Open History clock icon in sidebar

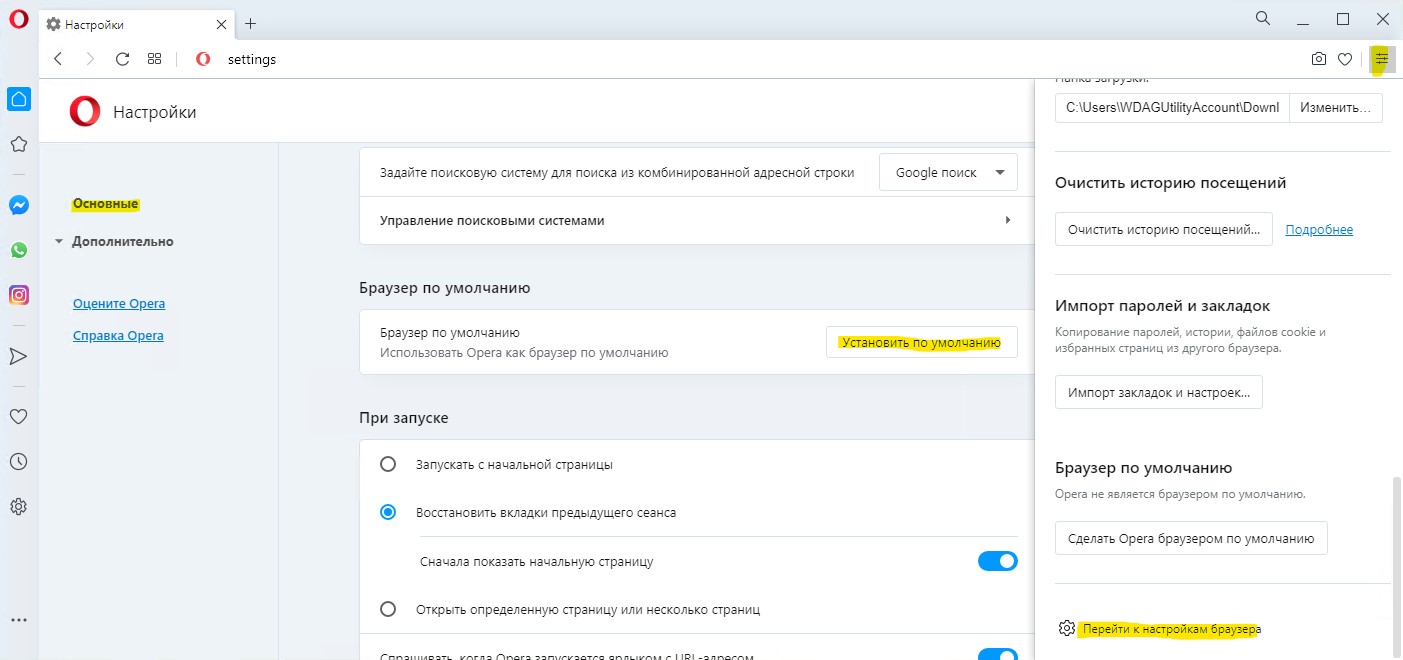(18, 462)
